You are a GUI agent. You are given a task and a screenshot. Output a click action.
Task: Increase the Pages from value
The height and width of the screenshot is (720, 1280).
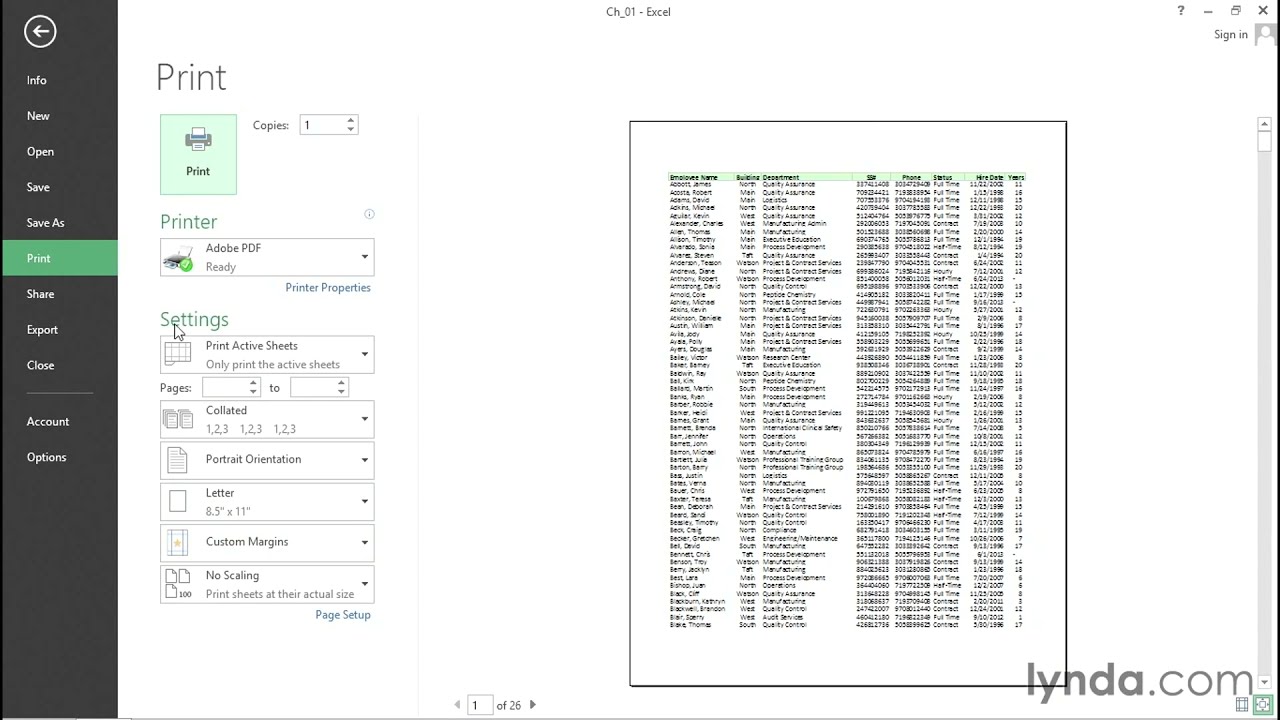point(253,383)
